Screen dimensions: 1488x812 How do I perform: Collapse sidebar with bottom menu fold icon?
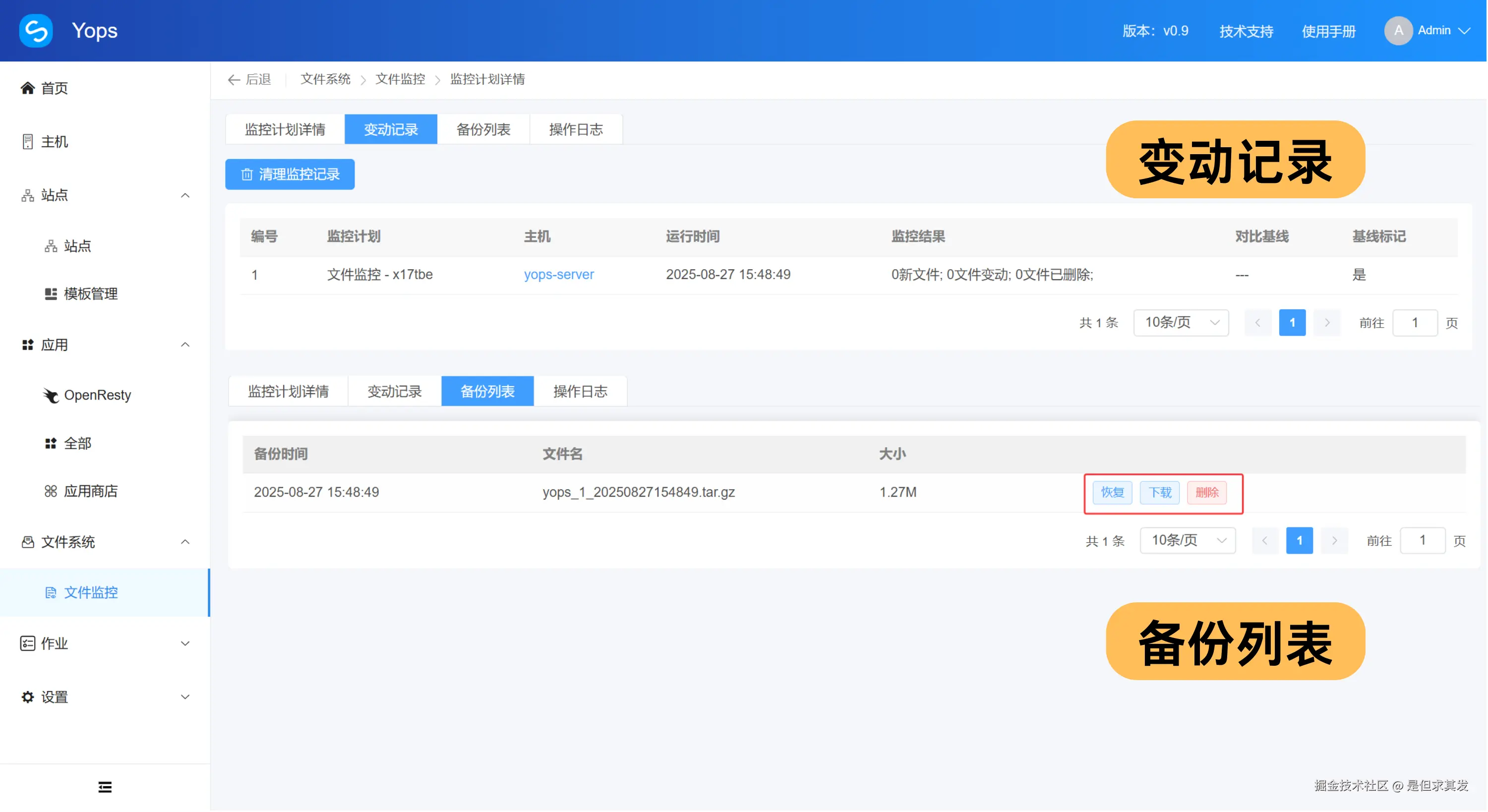tap(105, 788)
